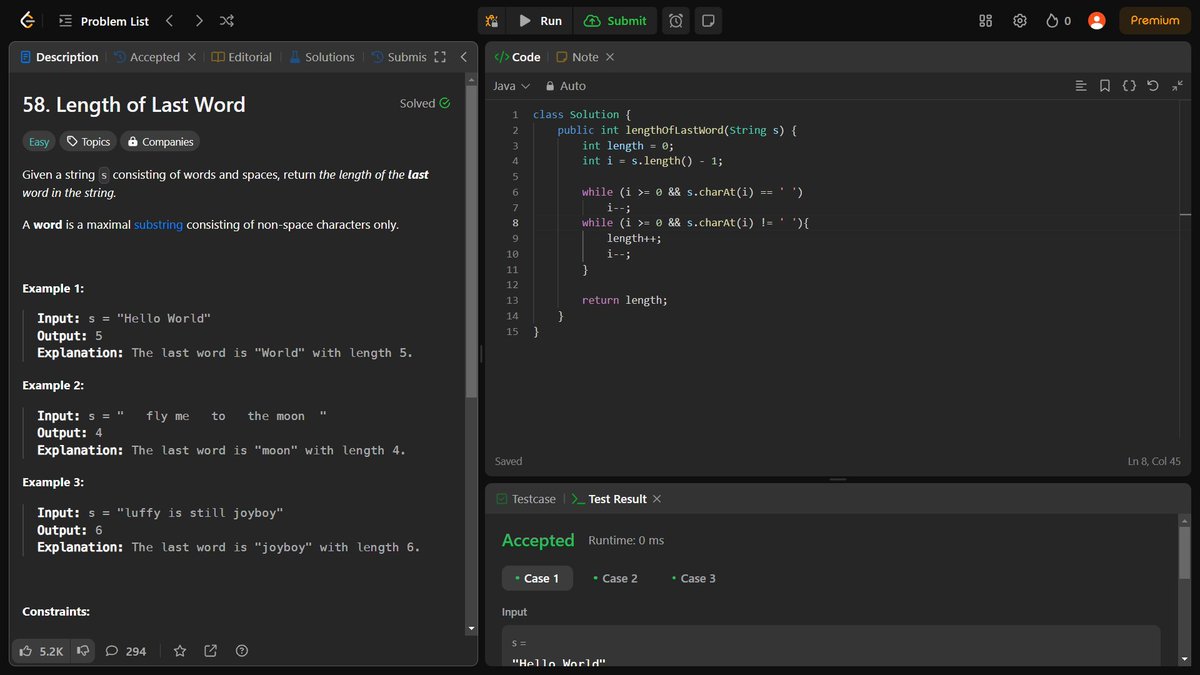Viewport: 1200px width, 675px height.
Task: Open the Submissions tab
Action: [x=398, y=57]
